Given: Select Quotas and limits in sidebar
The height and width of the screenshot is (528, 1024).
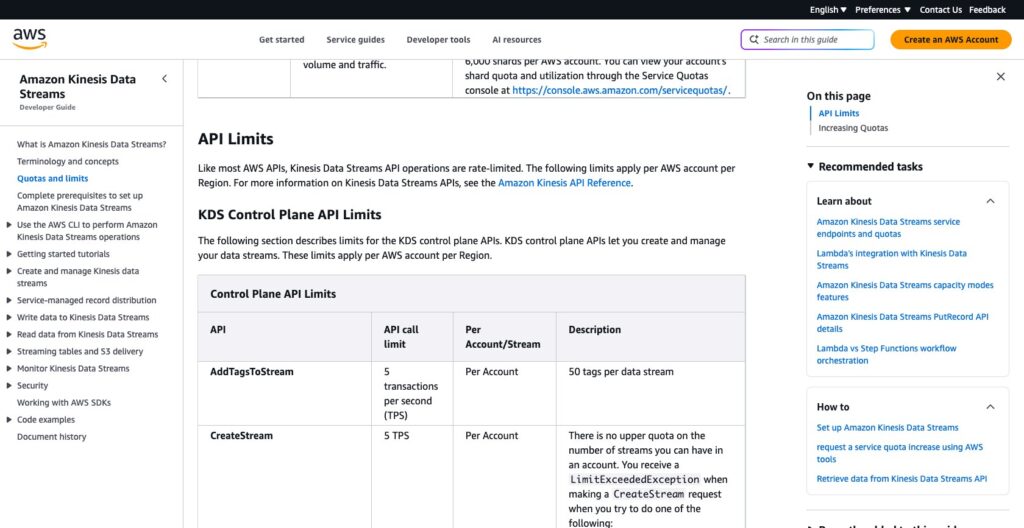Looking at the screenshot, I should point(52,178).
